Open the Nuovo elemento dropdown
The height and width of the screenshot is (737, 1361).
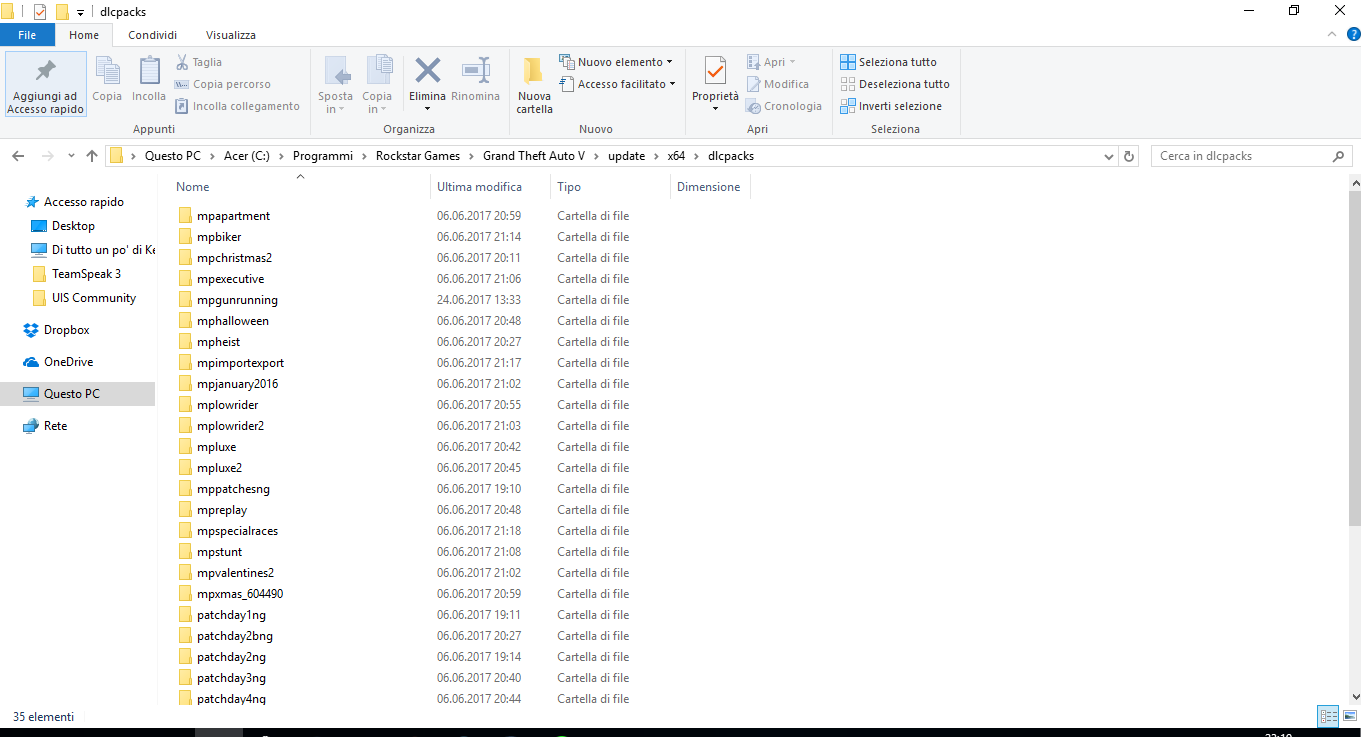pos(616,61)
